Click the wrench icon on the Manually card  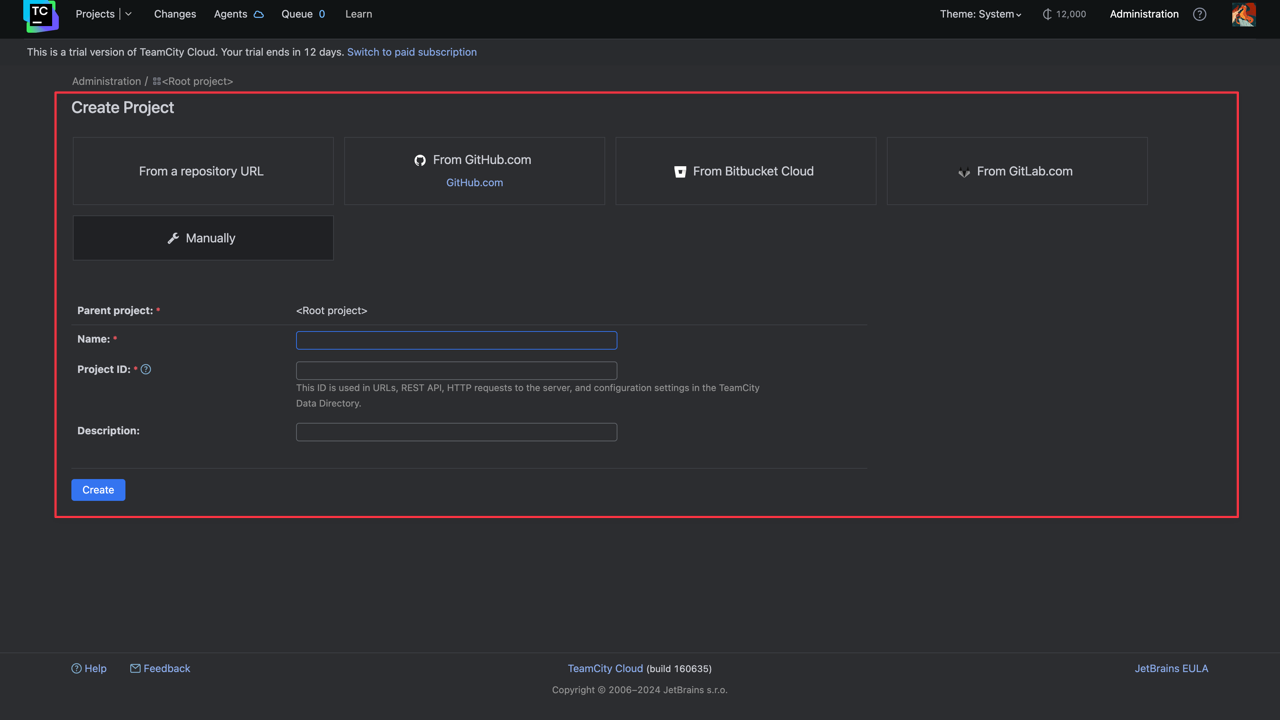coord(175,237)
